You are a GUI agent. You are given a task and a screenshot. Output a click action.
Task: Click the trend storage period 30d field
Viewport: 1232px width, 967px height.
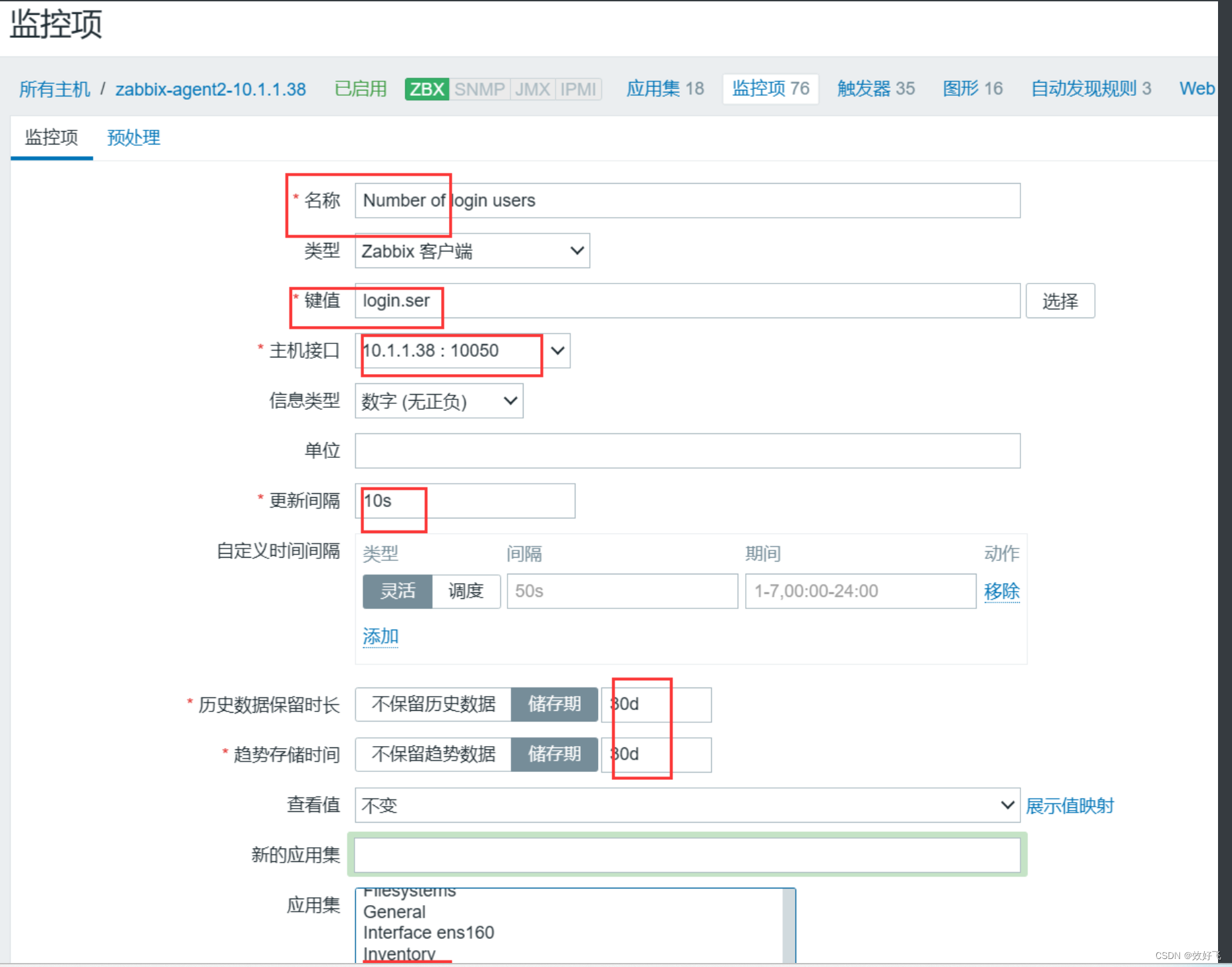click(x=656, y=754)
